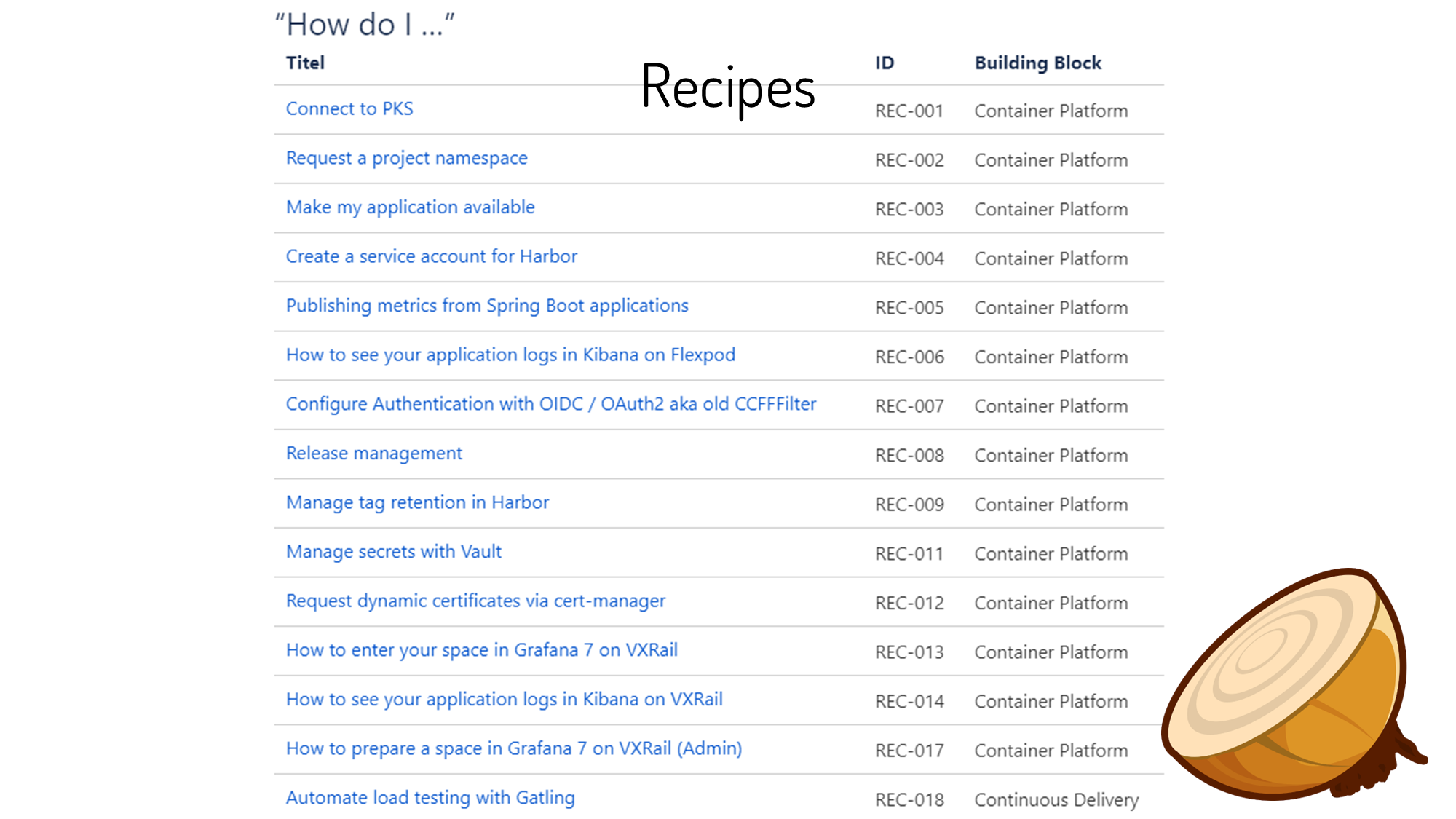Image resolution: width=1456 pixels, height=819 pixels.
Task: Open Configure Authentication with OIDC recipe
Action: (550, 404)
